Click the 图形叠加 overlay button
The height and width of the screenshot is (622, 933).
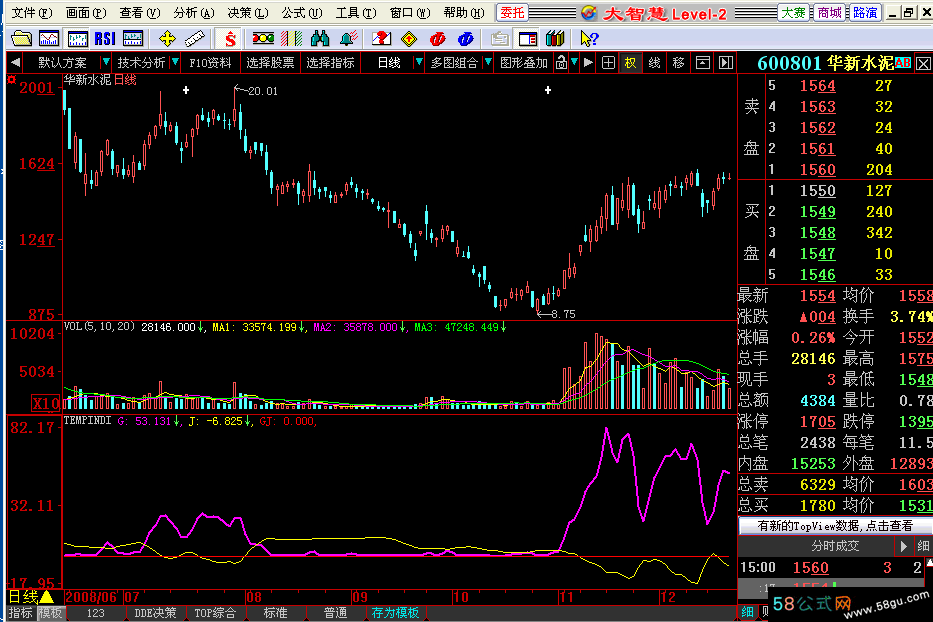[x=524, y=62]
